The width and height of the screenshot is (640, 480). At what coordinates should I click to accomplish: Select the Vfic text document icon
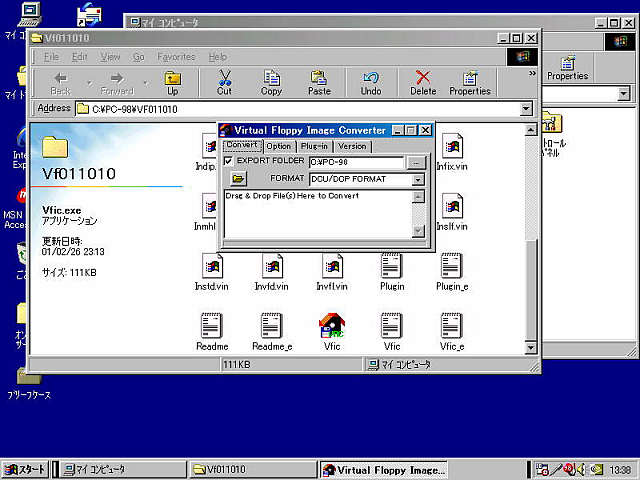pos(391,331)
